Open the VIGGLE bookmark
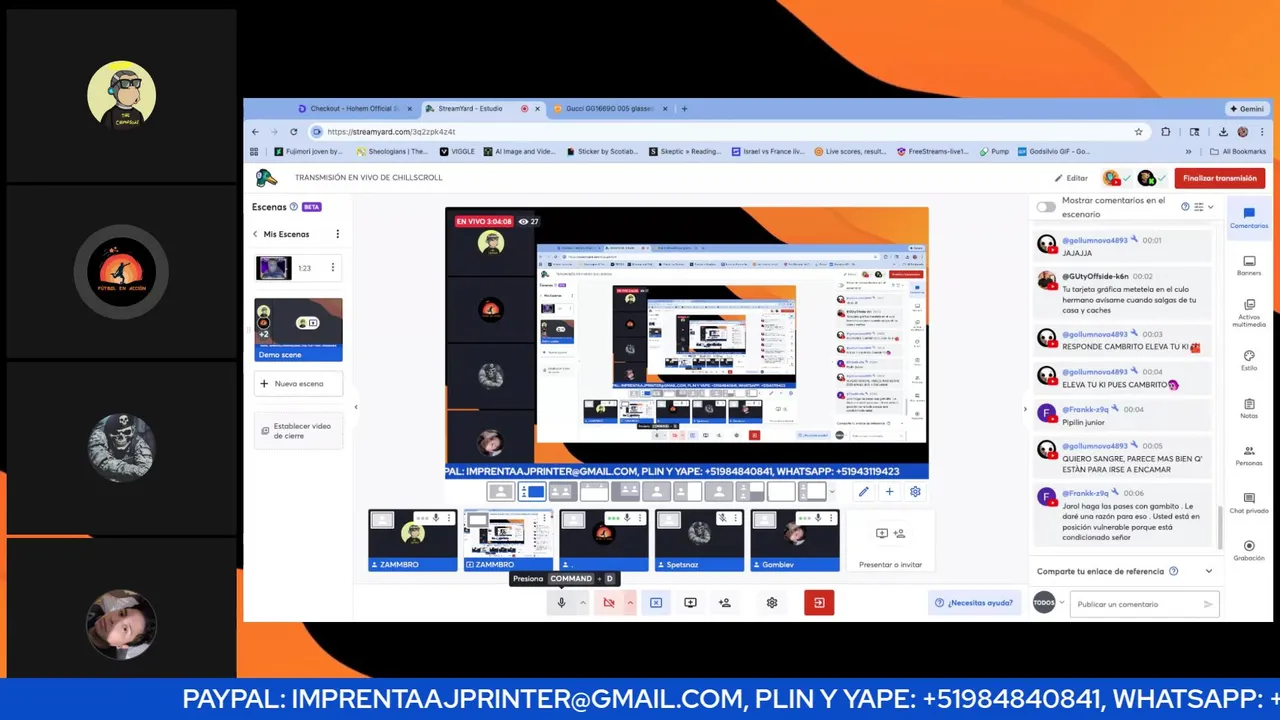The image size is (1280, 720). click(457, 151)
